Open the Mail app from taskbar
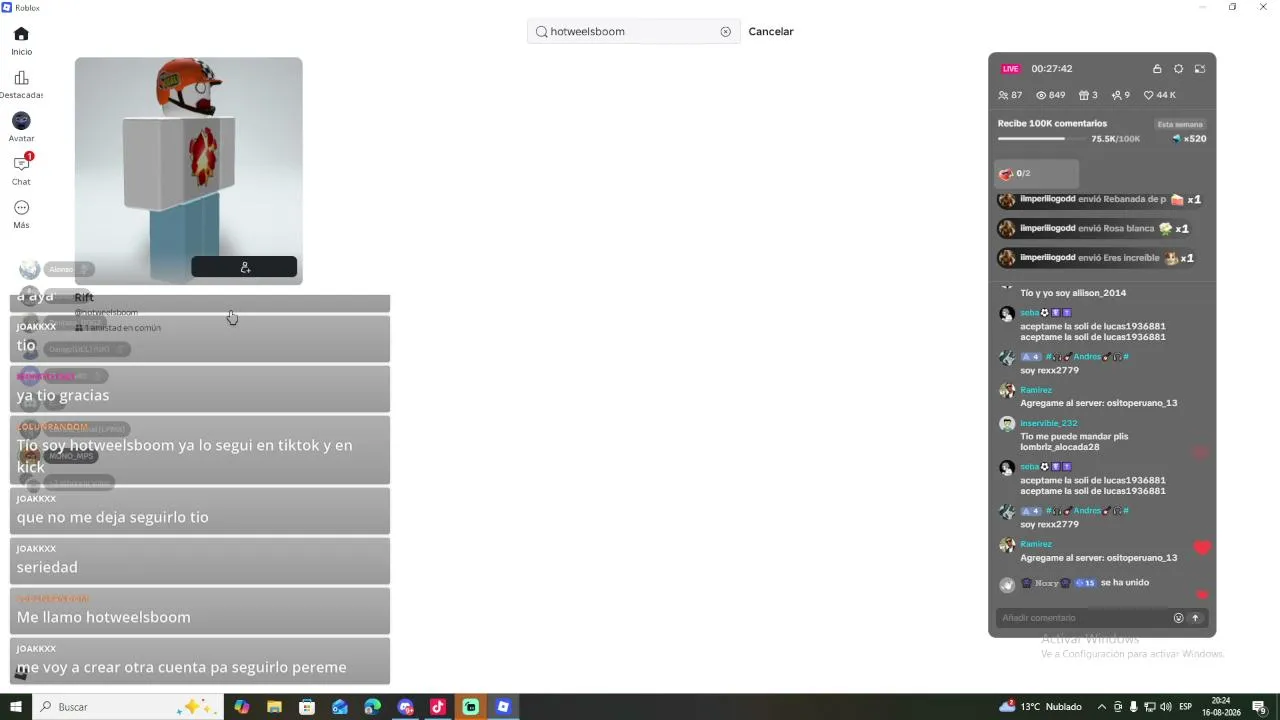 pyautogui.click(x=340, y=707)
